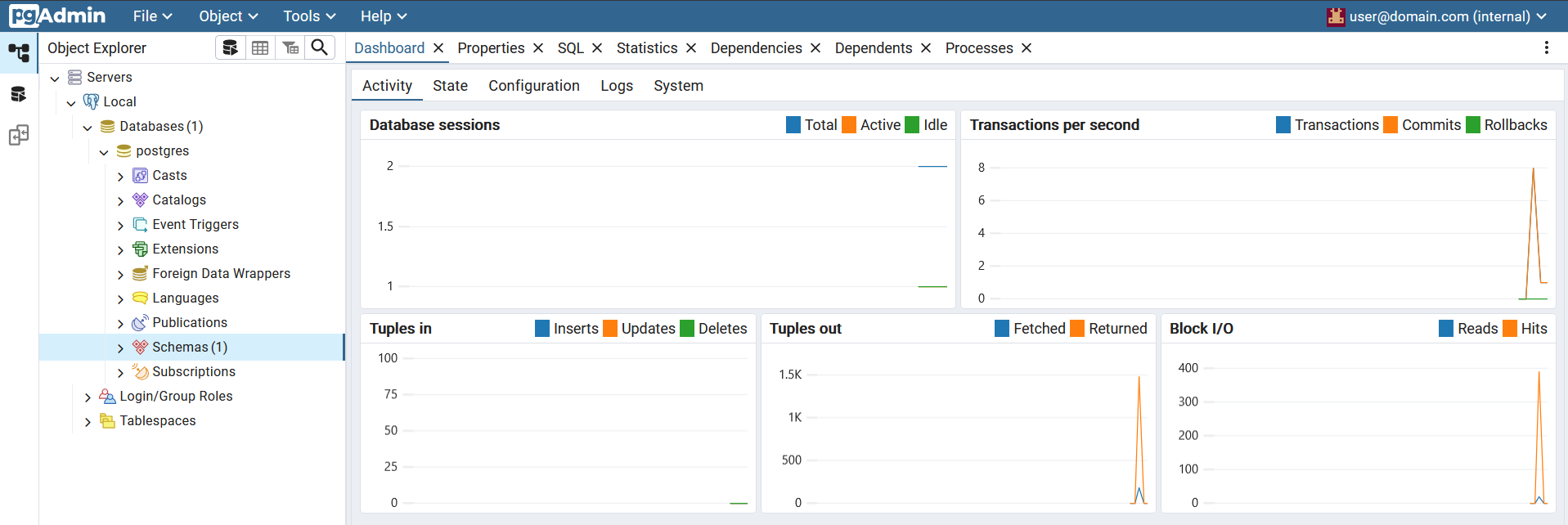The width and height of the screenshot is (1568, 525).
Task: Click the Deletes green legend swatch
Action: click(687, 328)
